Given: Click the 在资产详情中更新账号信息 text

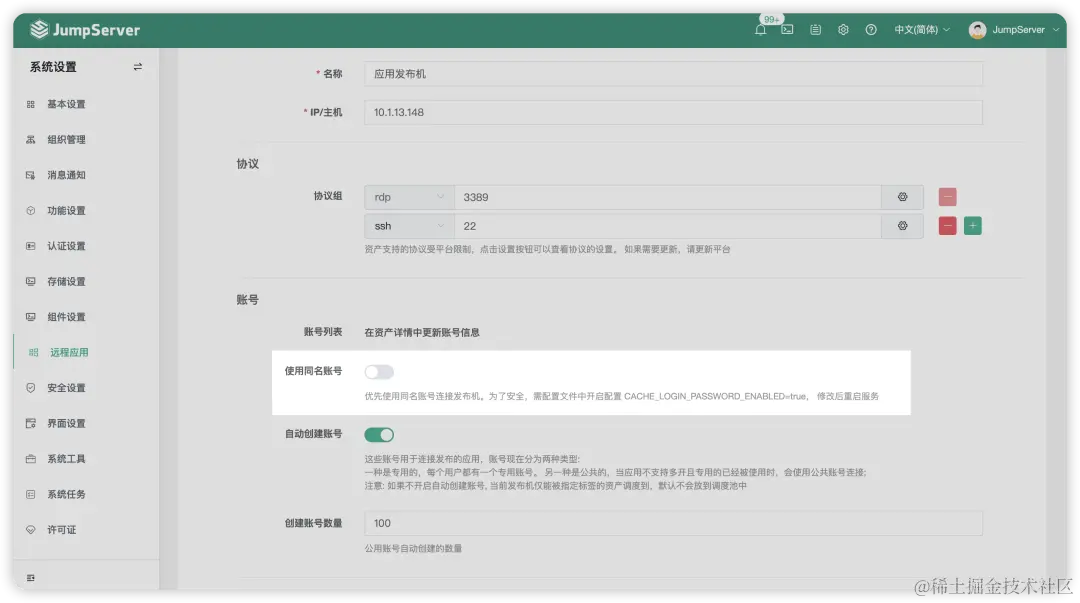Looking at the screenshot, I should (422, 332).
